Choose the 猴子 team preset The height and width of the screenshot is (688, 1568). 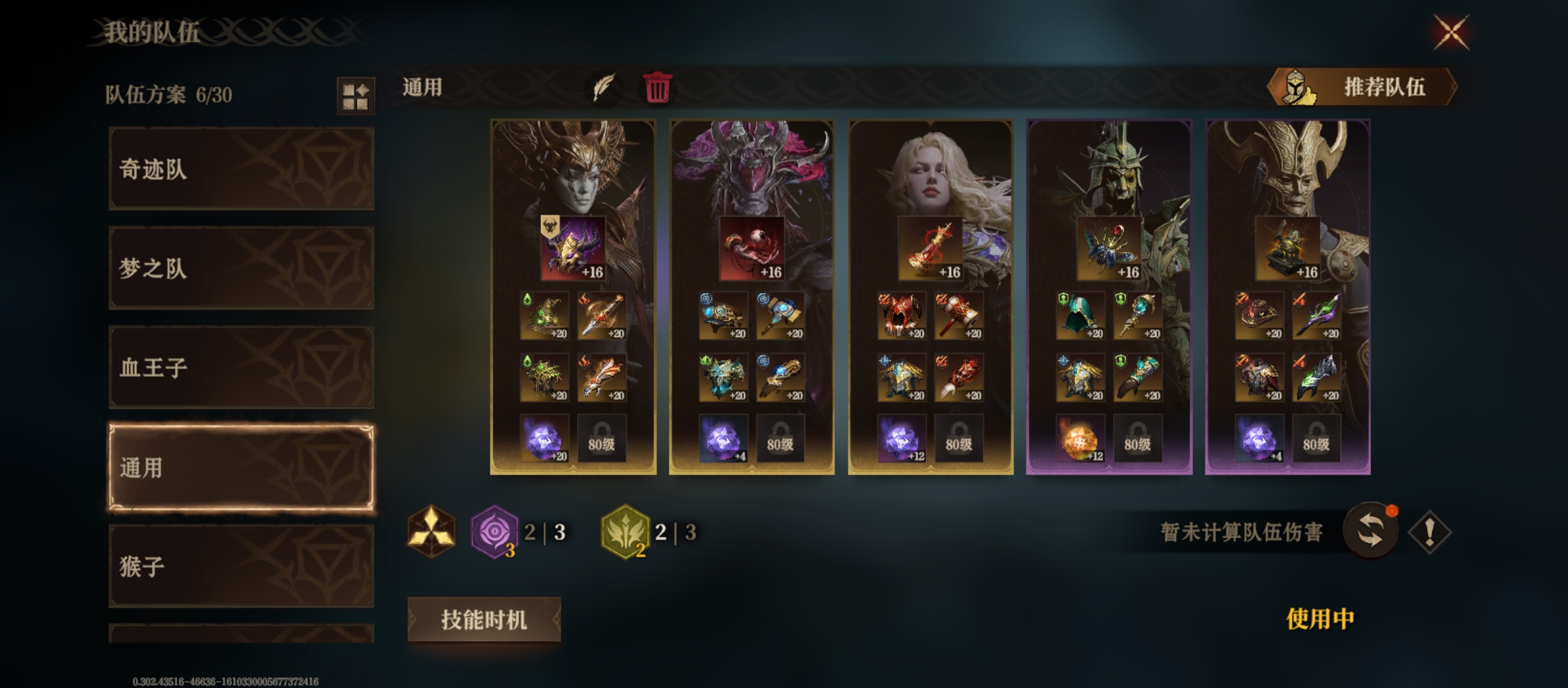[242, 566]
